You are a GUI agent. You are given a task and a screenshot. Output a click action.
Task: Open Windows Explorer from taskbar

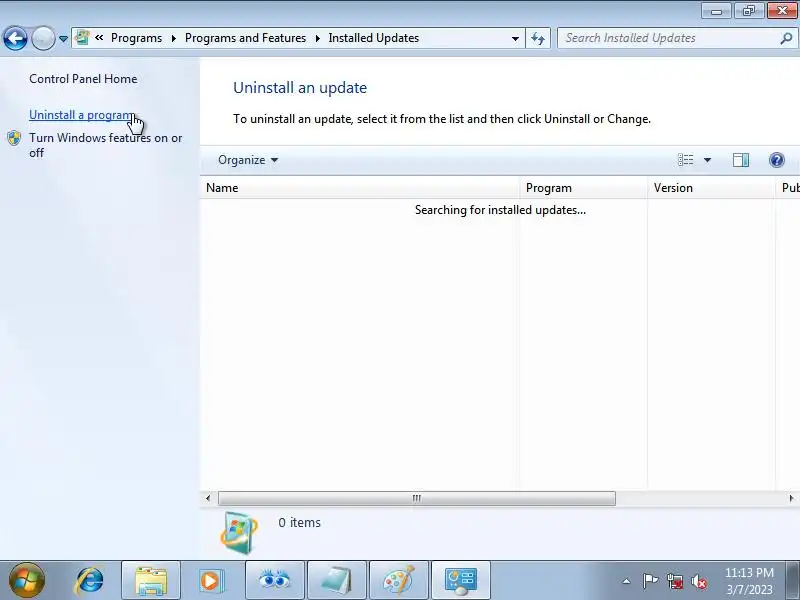click(x=151, y=580)
